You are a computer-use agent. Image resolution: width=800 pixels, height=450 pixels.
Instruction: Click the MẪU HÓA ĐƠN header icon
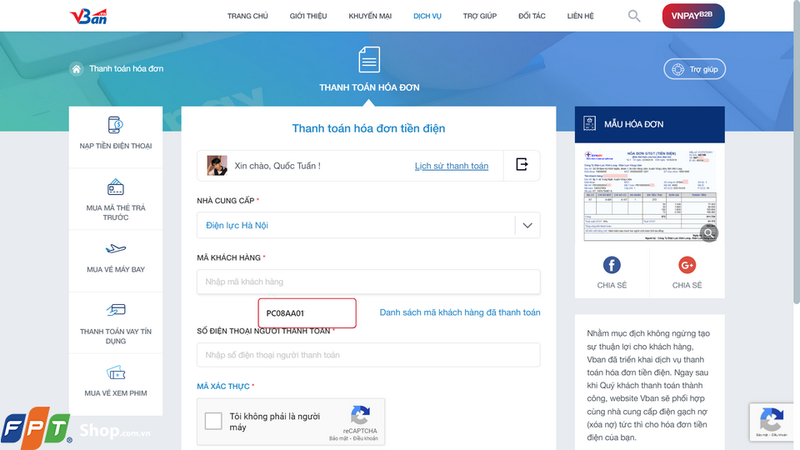[589, 124]
